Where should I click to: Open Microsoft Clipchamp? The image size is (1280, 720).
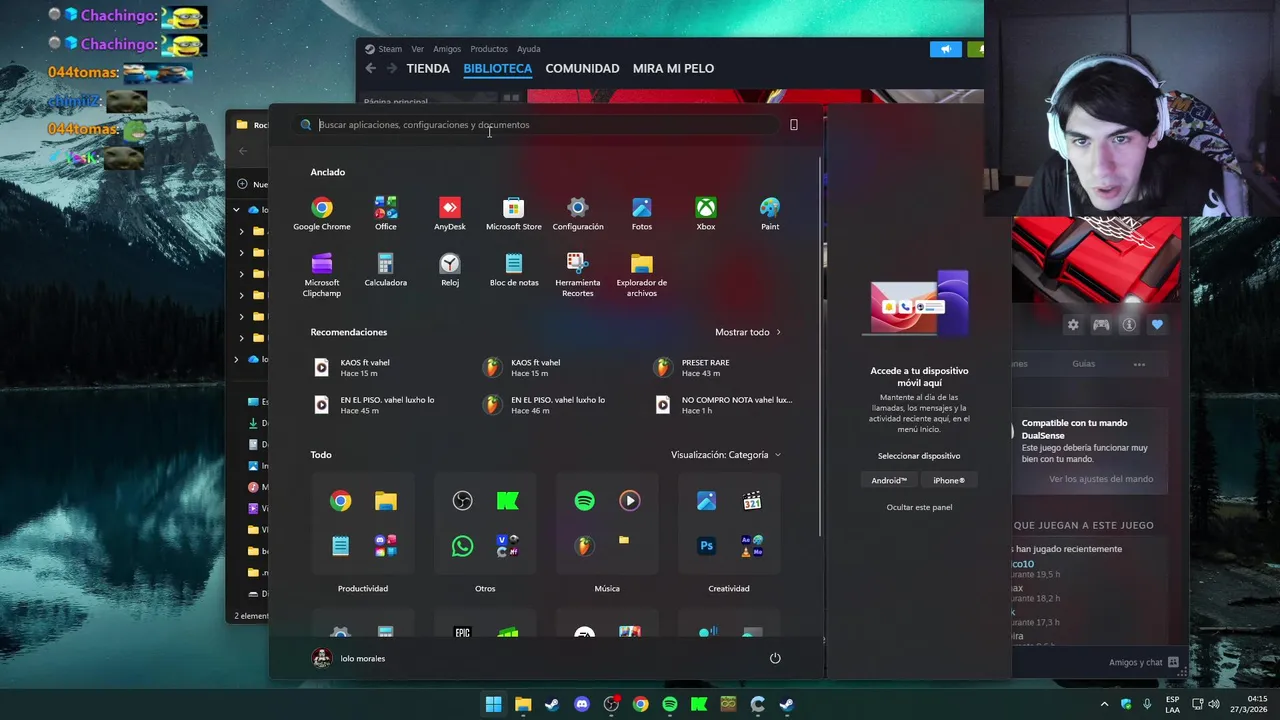tap(322, 274)
